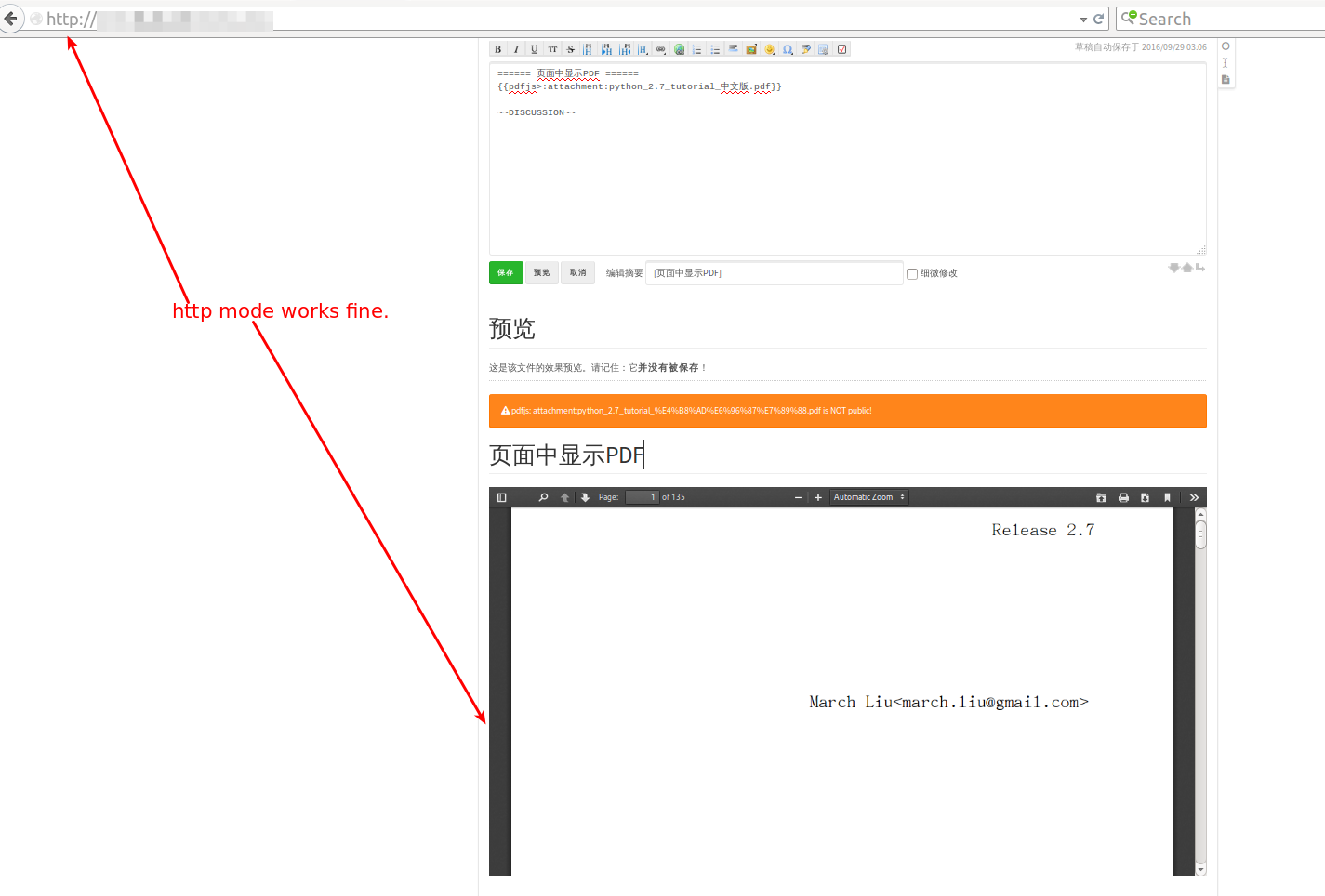The width and height of the screenshot is (1325, 896).
Task: Print the PDF document
Action: 1123,497
